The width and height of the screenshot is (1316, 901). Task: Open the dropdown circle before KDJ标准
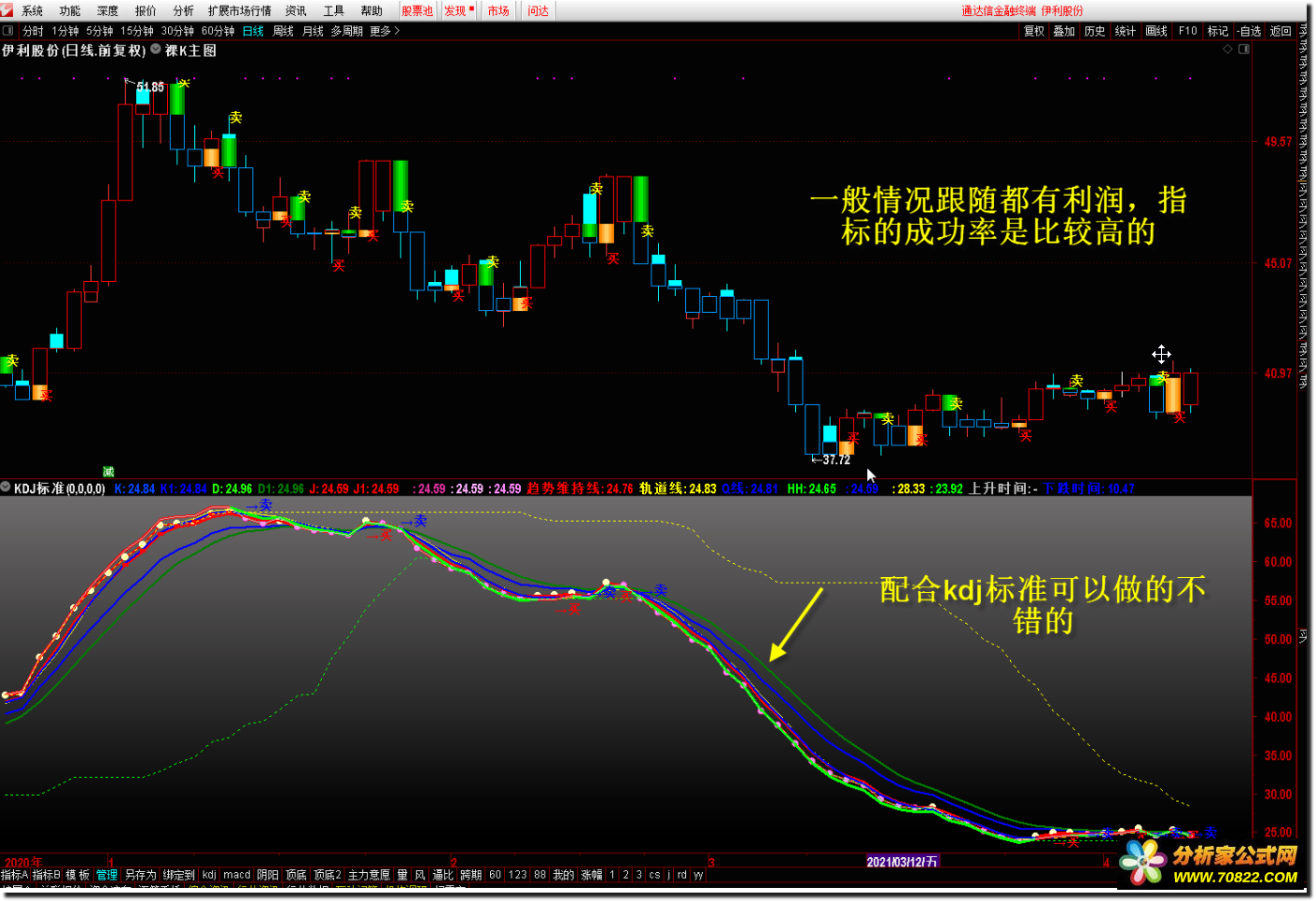(x=6, y=487)
